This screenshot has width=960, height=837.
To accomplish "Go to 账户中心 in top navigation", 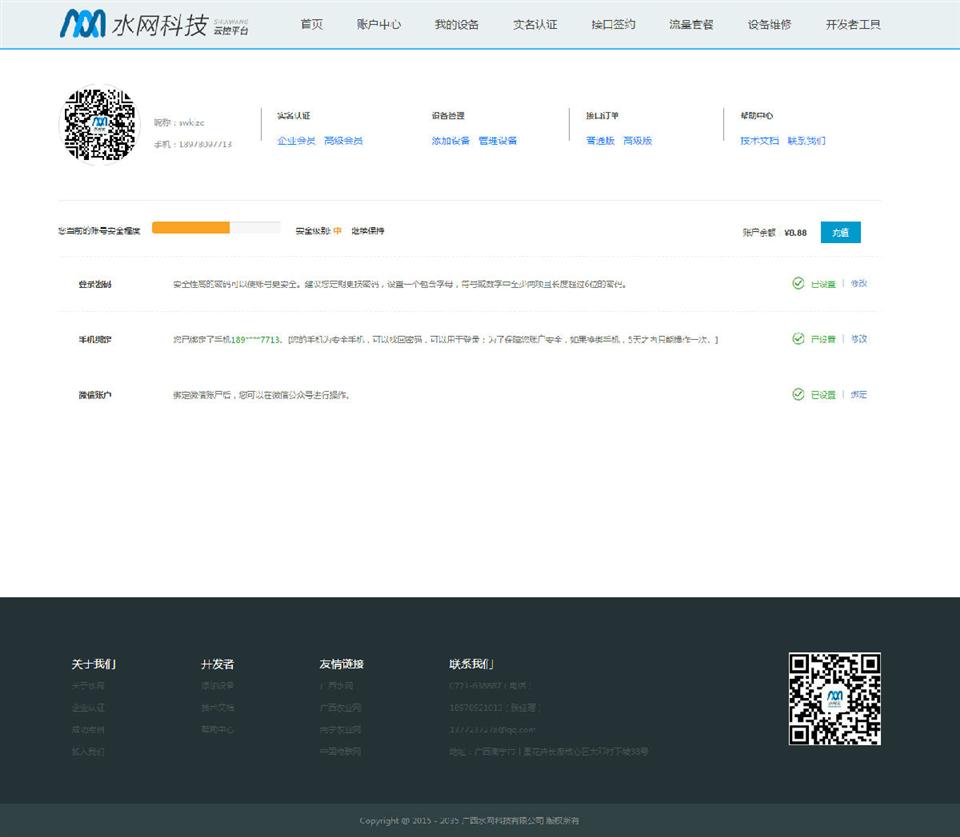I will [379, 24].
